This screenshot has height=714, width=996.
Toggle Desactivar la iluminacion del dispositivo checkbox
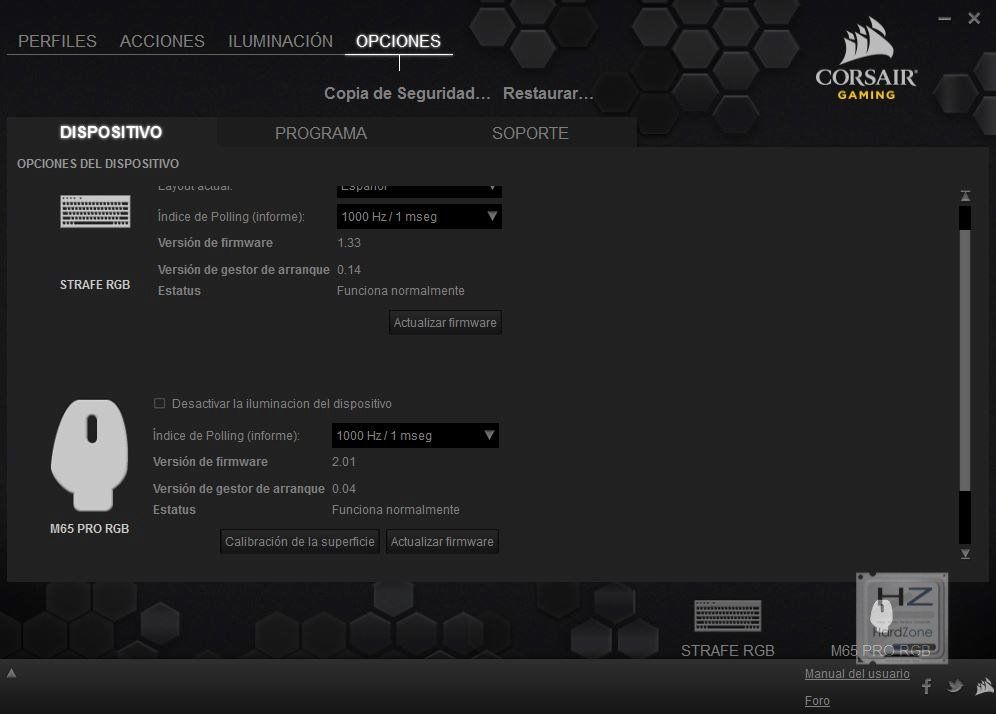[159, 403]
